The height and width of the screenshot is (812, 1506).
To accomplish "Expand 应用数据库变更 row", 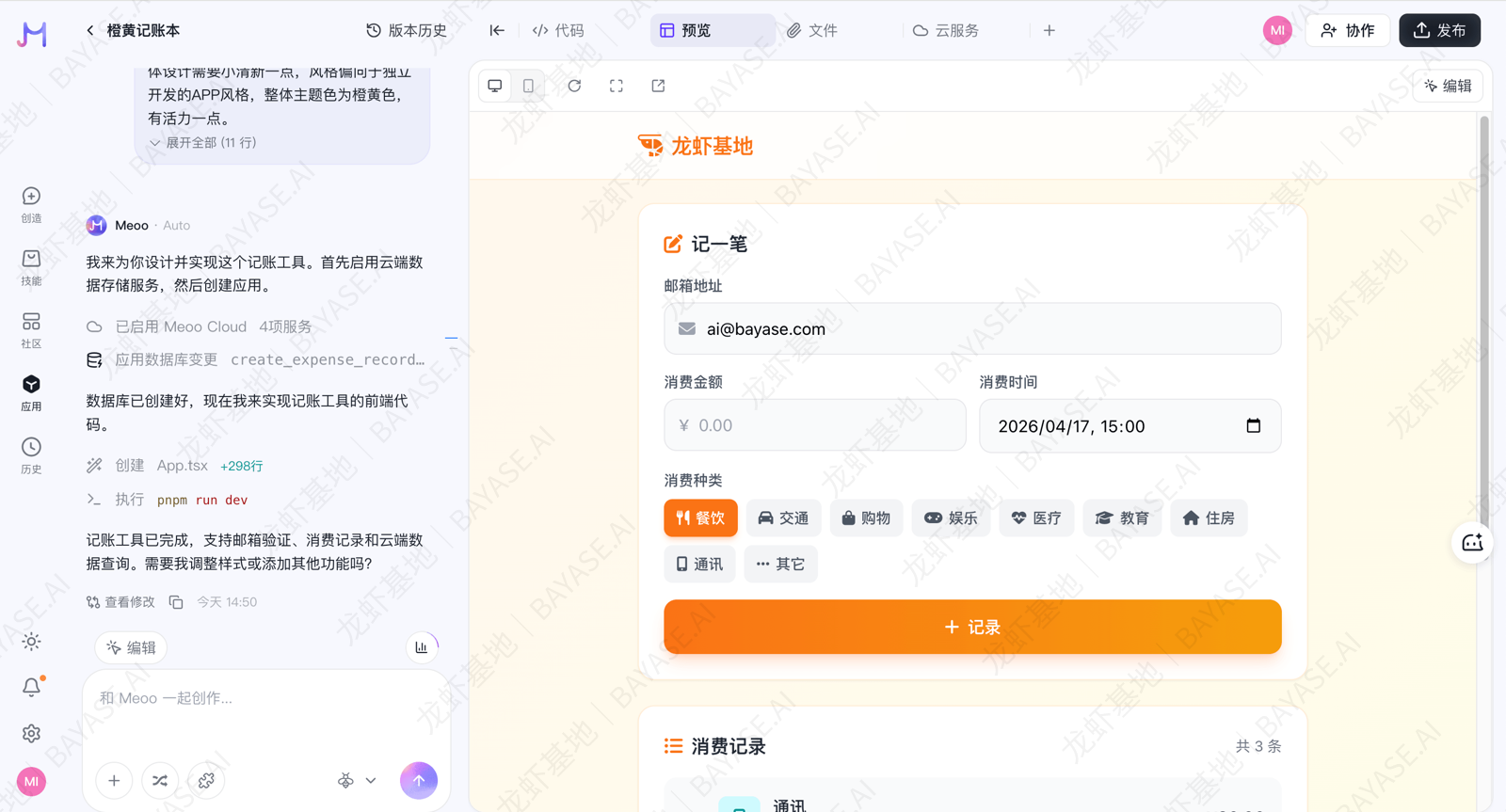I will click(x=255, y=359).
